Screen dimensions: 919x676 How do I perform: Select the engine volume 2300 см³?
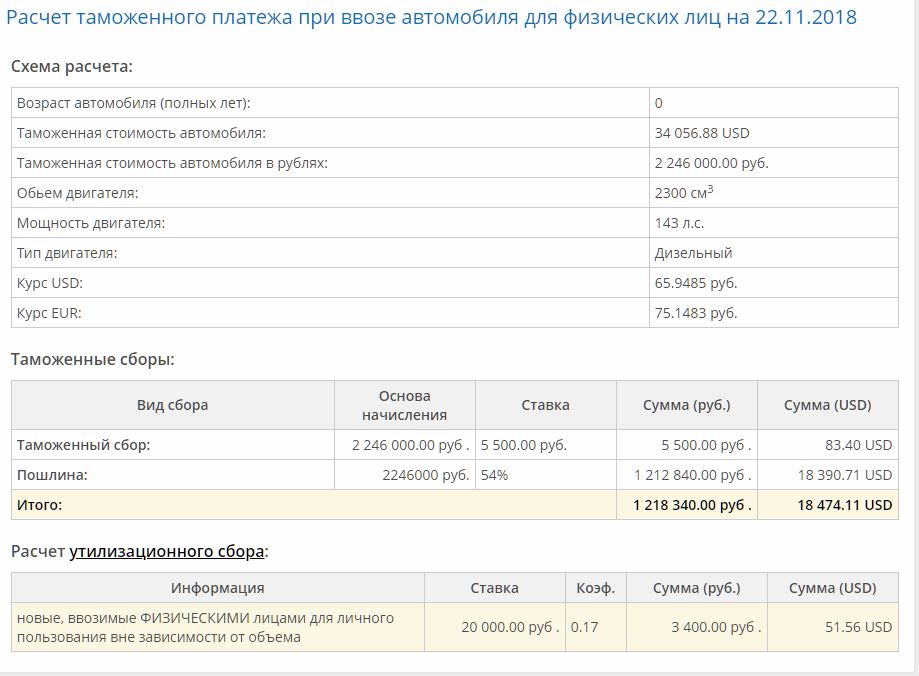pyautogui.click(x=683, y=192)
